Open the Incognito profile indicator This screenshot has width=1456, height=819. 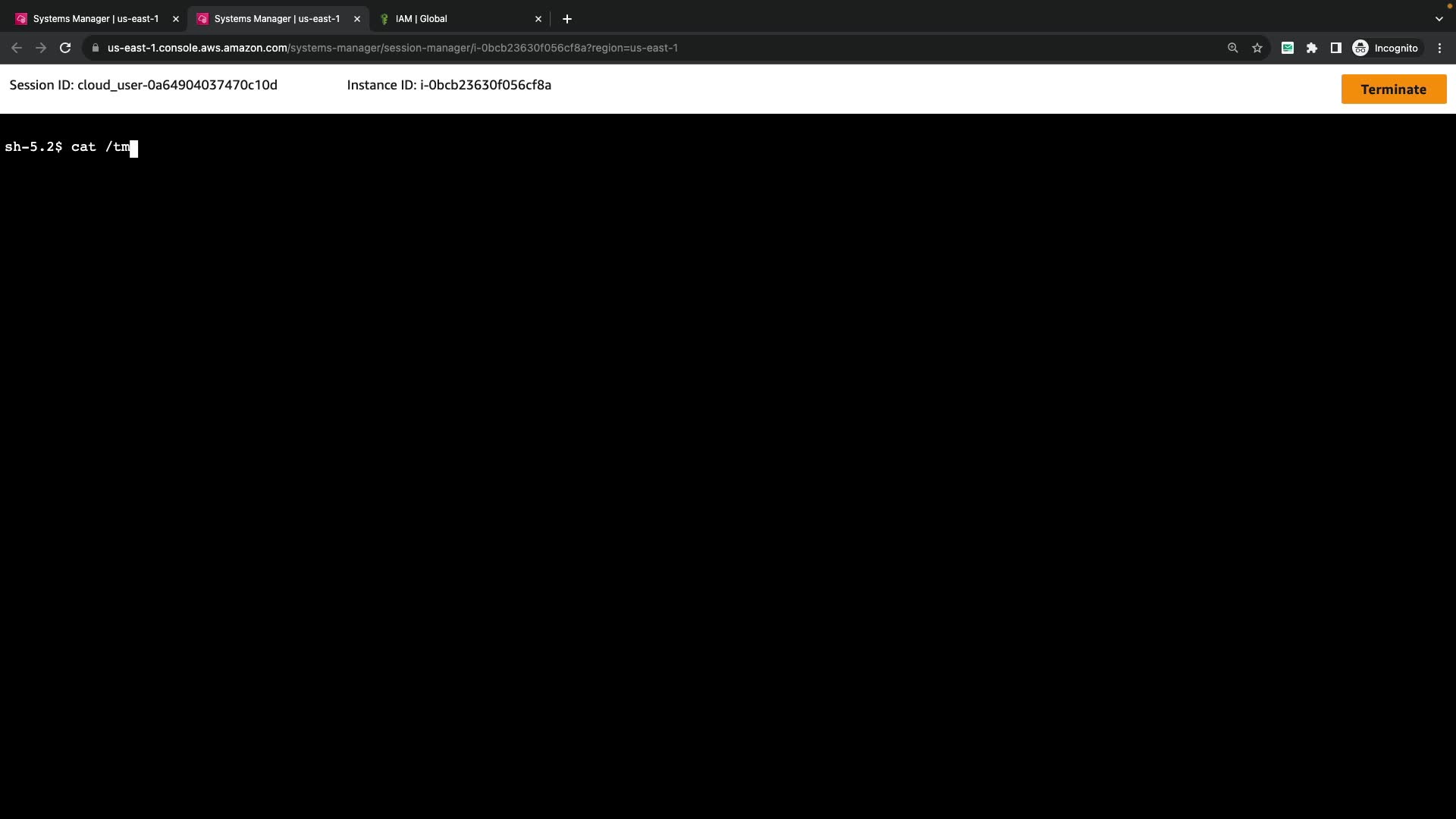click(1385, 48)
